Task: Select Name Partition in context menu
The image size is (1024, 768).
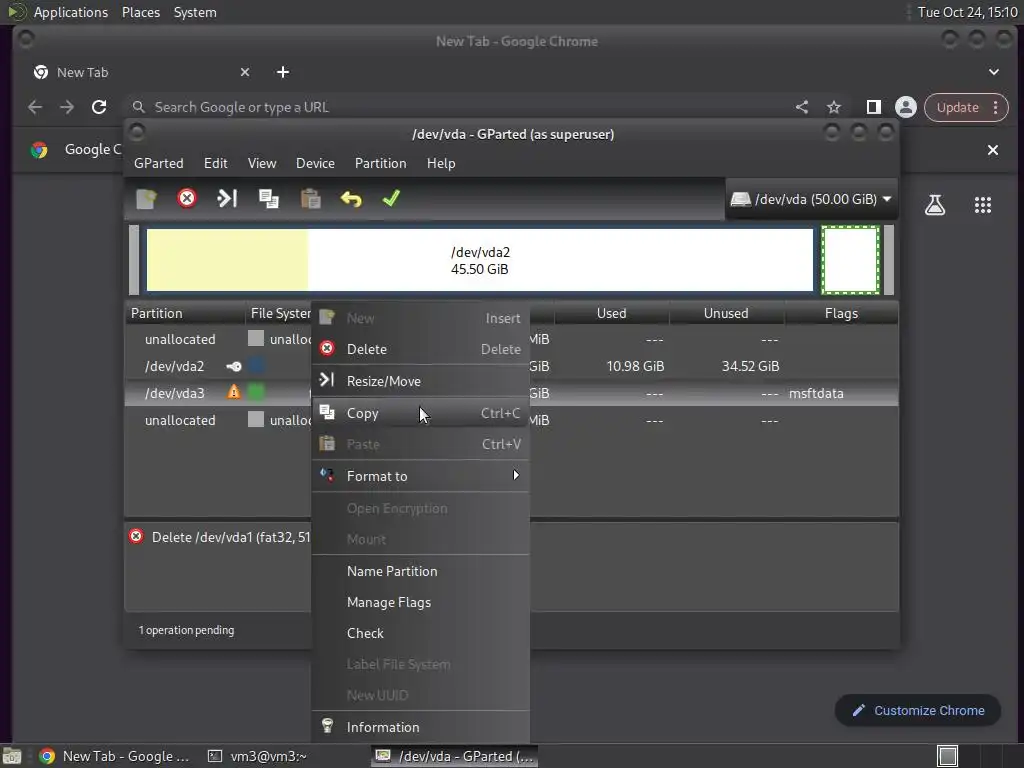Action: (x=421, y=571)
